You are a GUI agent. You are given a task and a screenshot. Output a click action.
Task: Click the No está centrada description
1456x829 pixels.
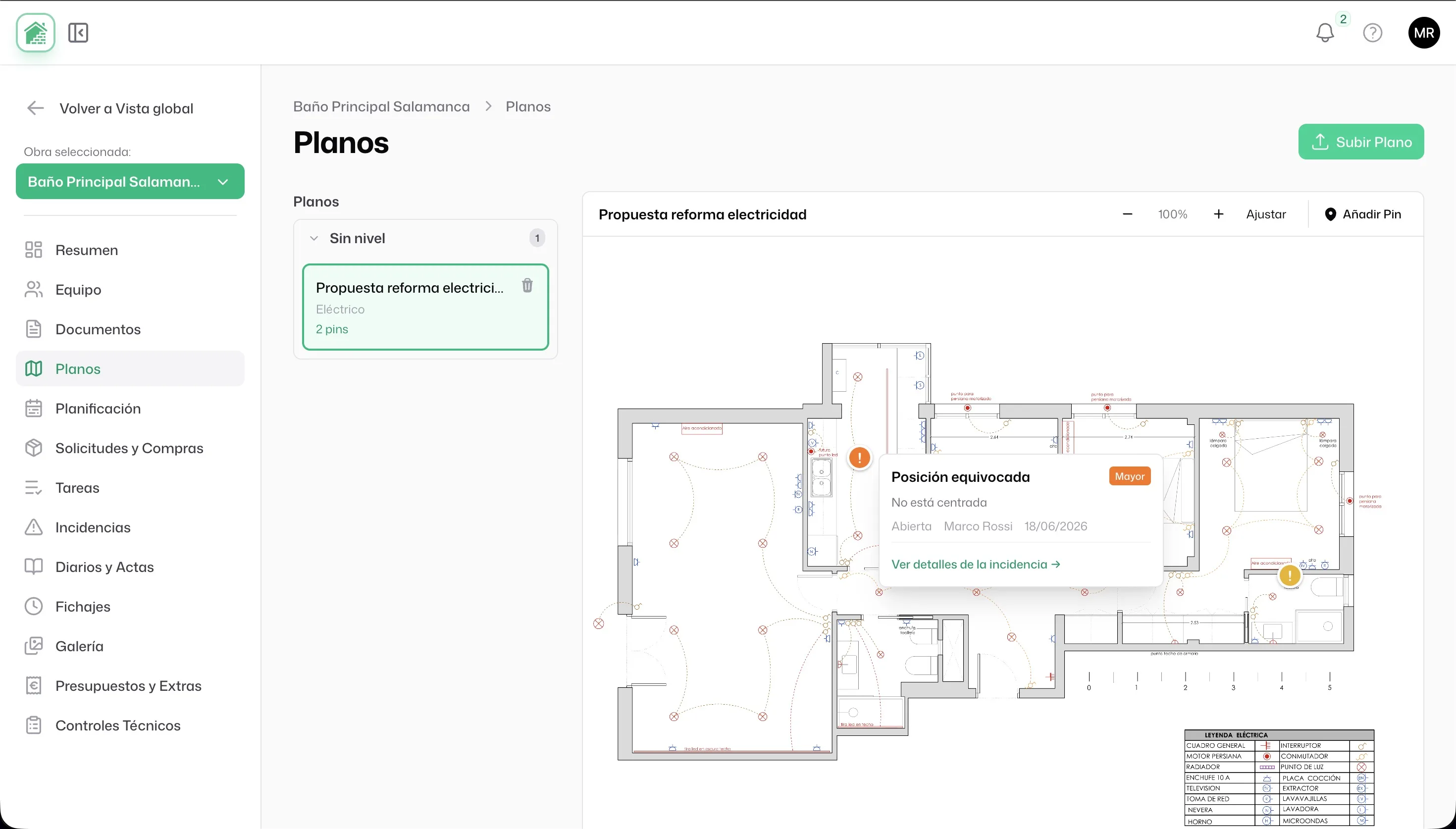point(938,503)
